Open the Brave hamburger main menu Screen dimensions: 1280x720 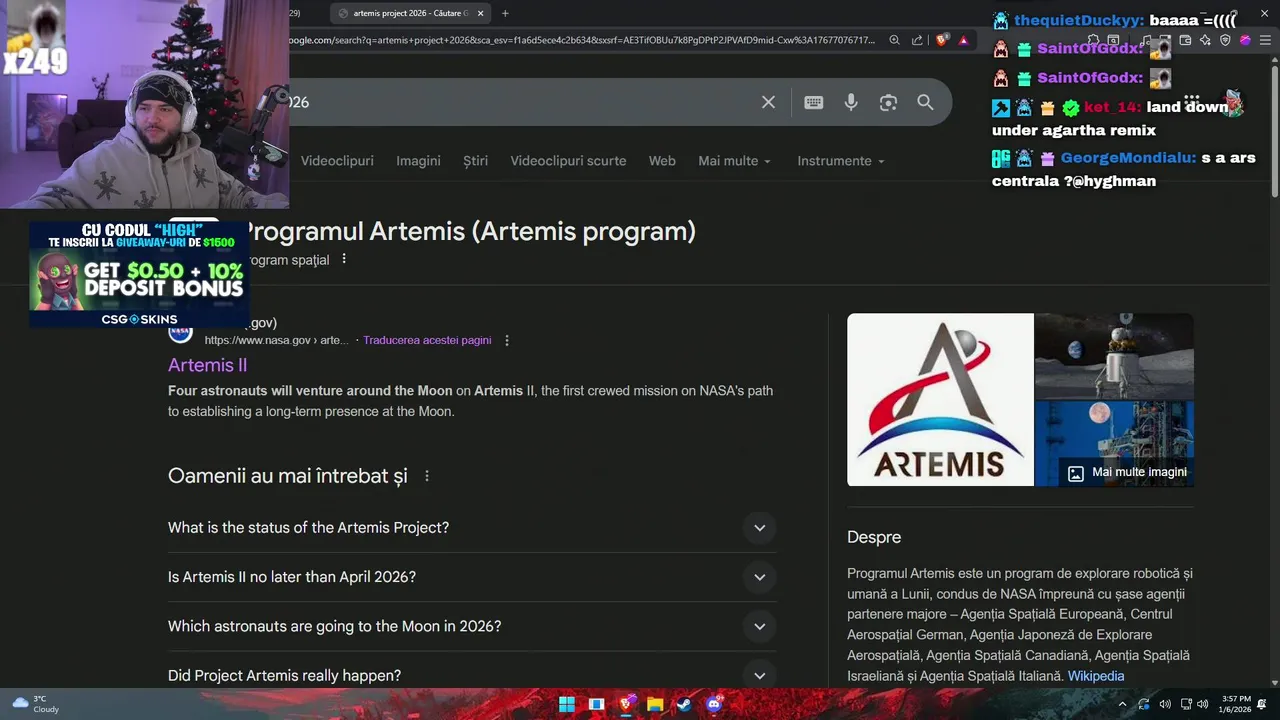(x=1265, y=40)
